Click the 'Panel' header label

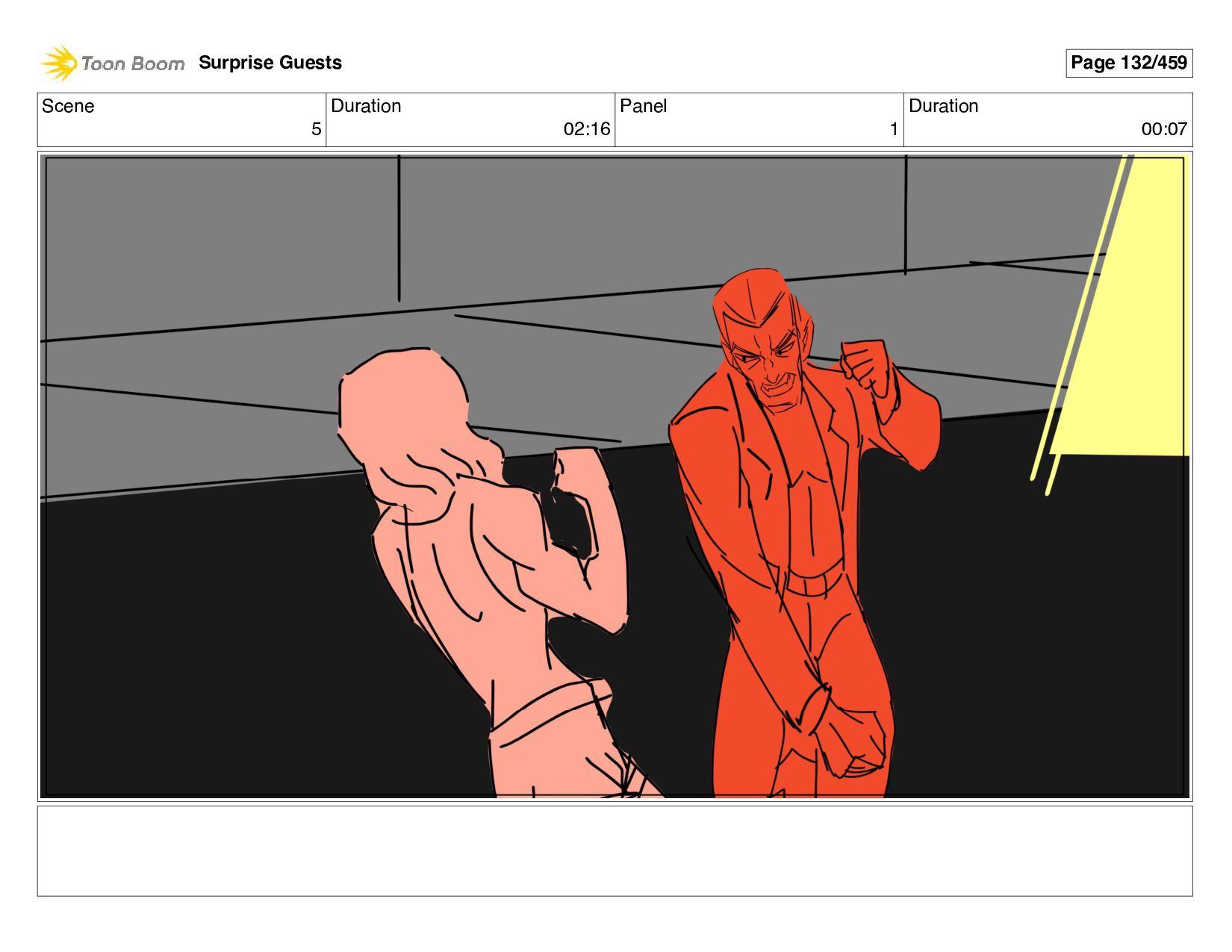tap(643, 106)
